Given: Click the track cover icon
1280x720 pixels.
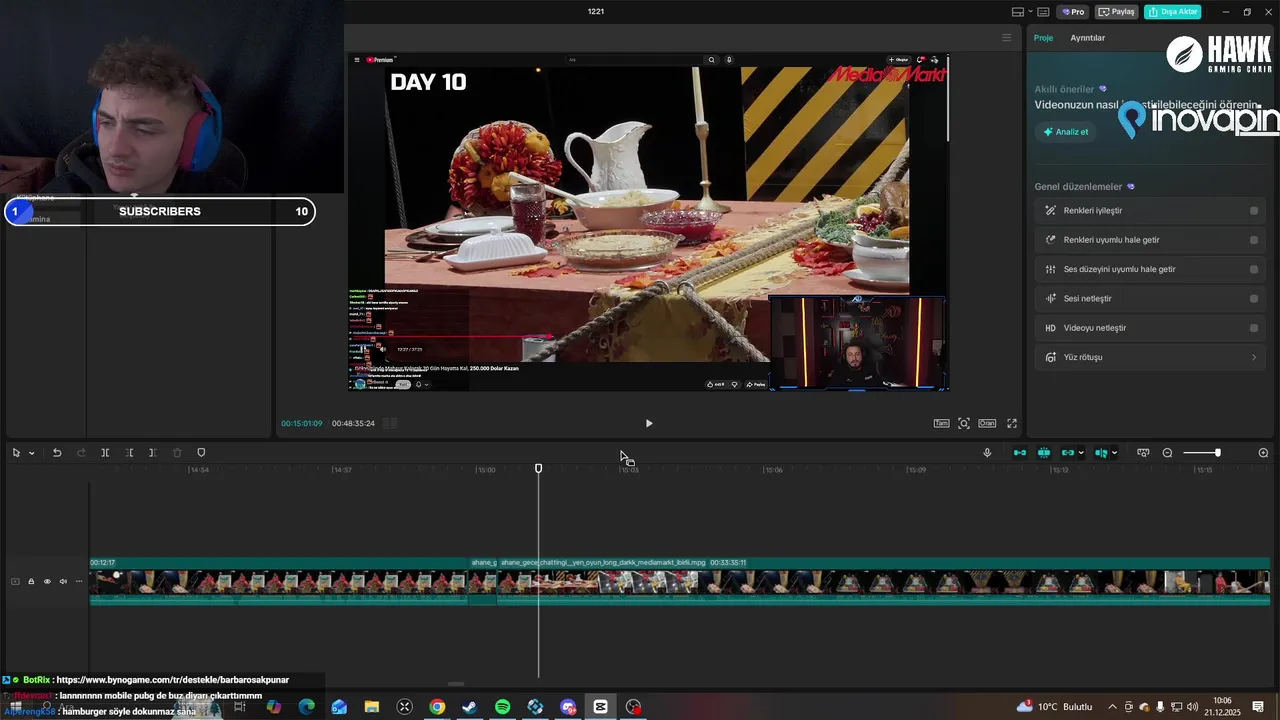Looking at the screenshot, I should 15,581.
